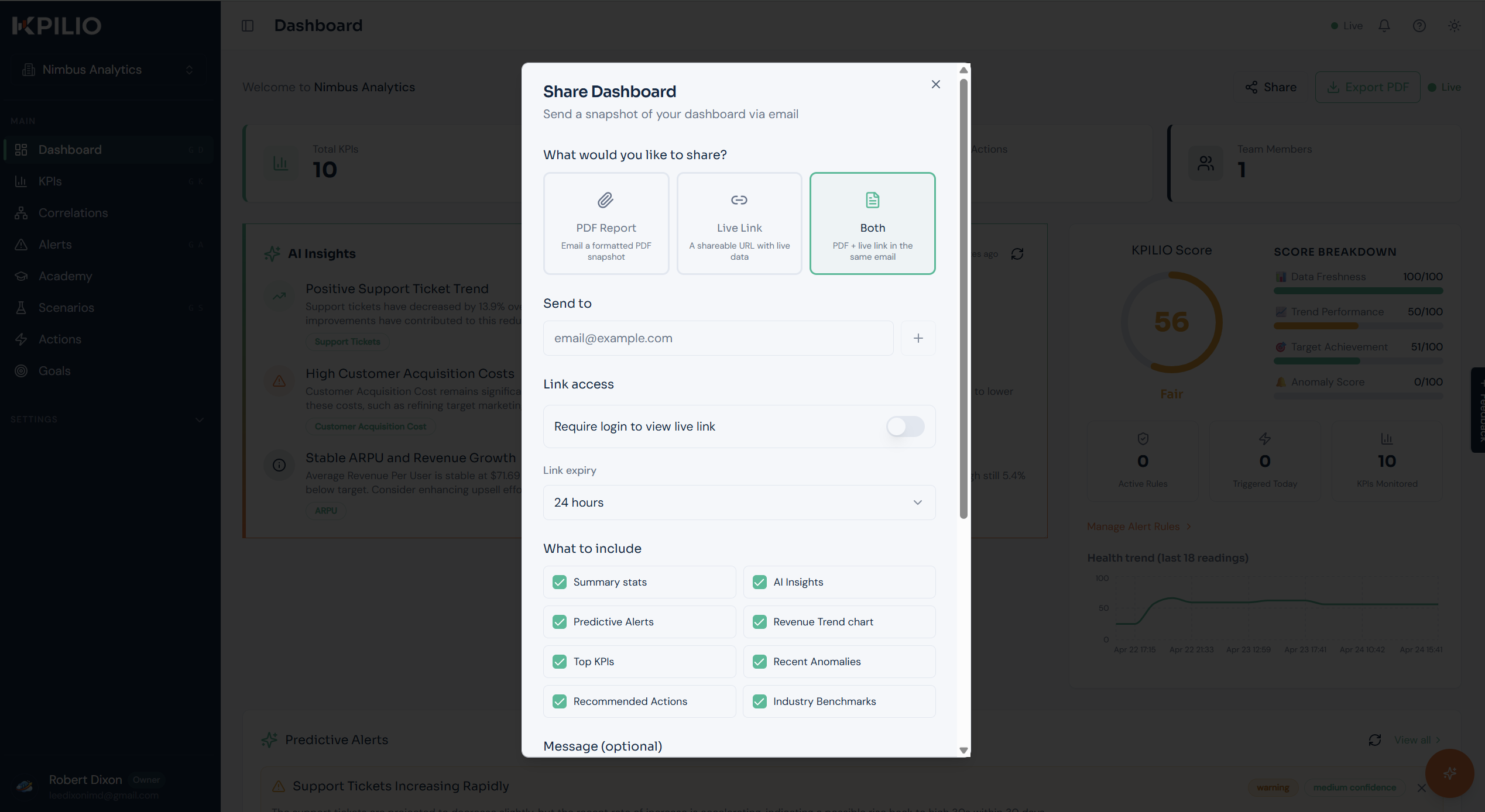Viewport: 1485px width, 812px height.
Task: Open Scenarios in the sidebar
Action: pyautogui.click(x=109, y=308)
